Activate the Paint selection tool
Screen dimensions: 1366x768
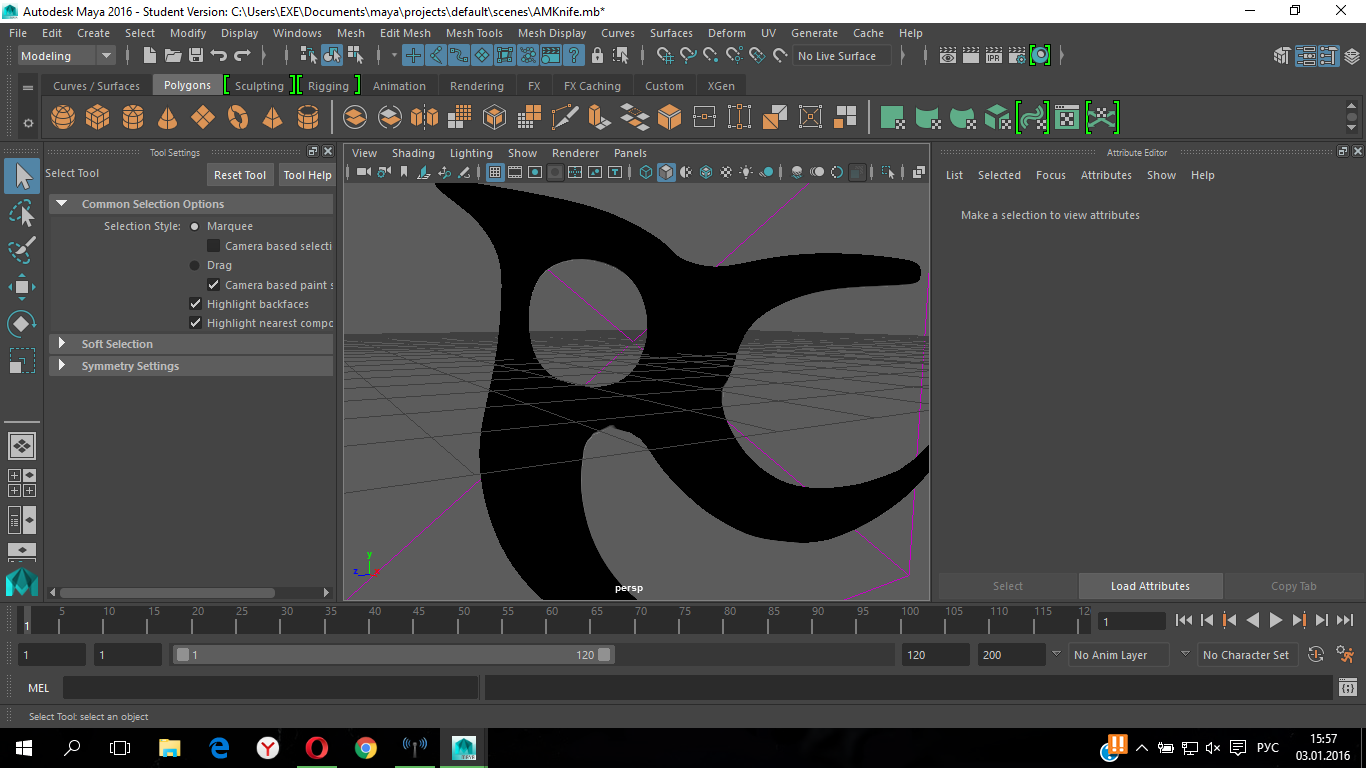tap(22, 250)
